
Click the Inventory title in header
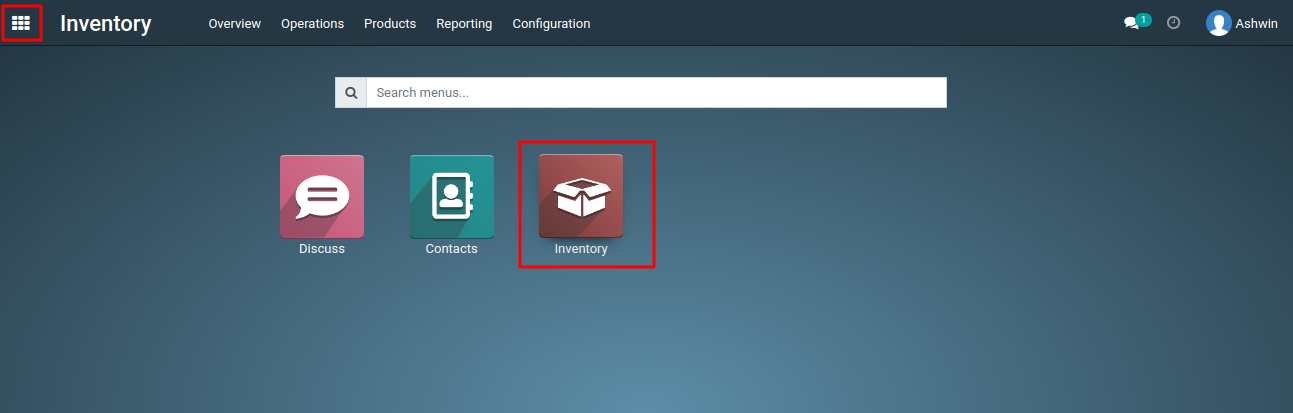(x=106, y=23)
